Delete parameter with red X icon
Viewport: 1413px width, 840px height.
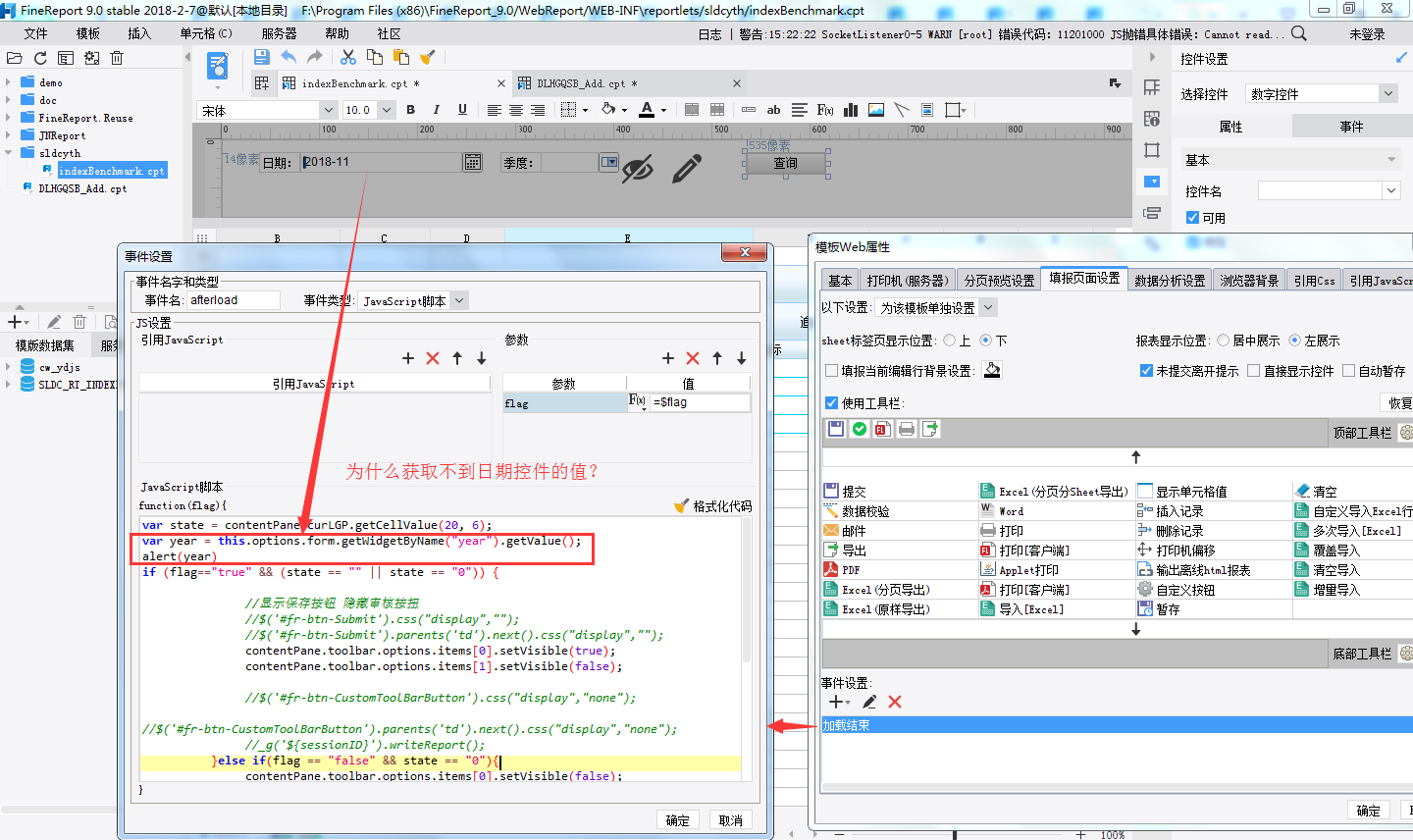pyautogui.click(x=693, y=358)
